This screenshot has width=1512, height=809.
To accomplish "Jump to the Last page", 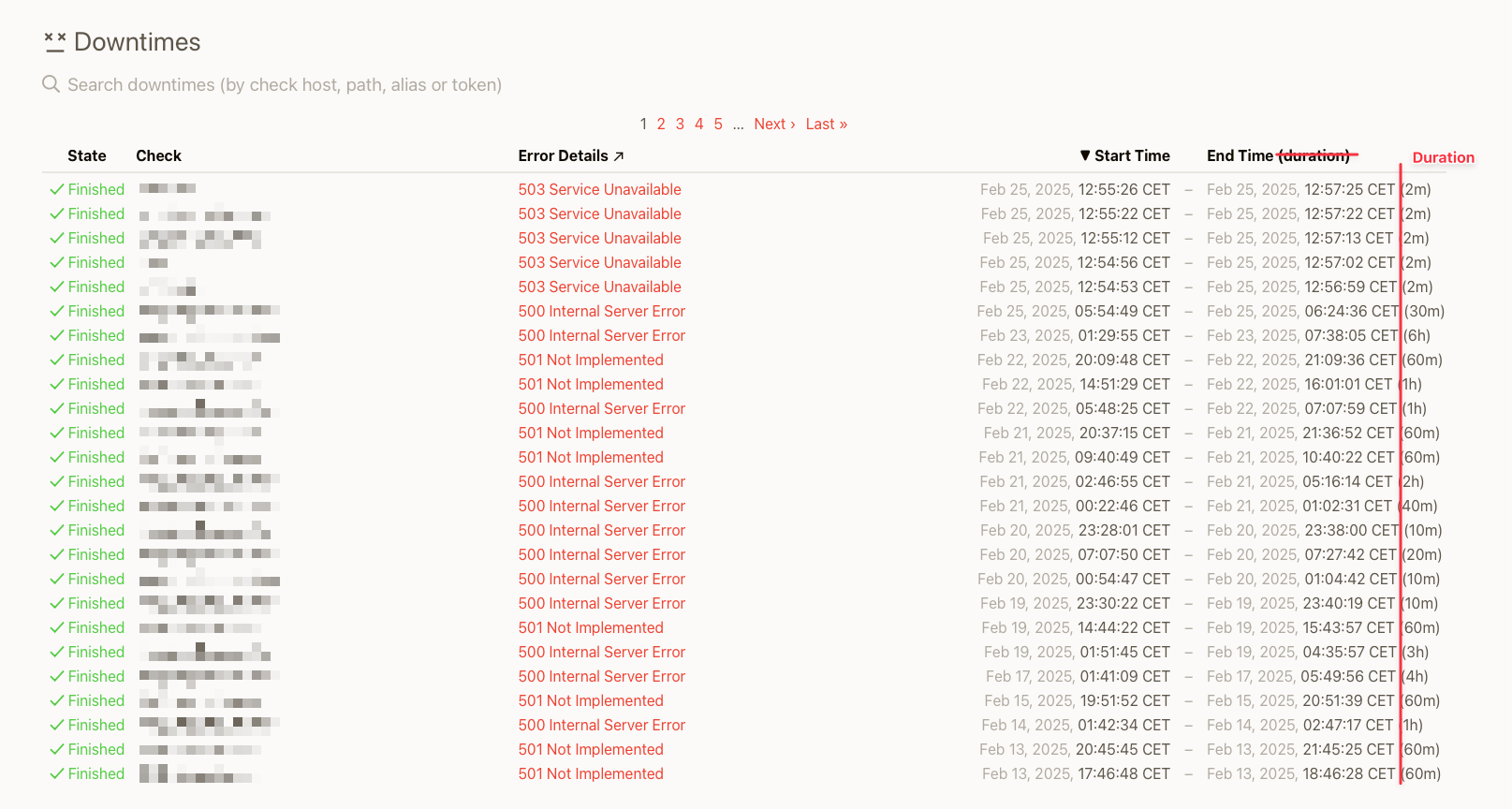I will (x=826, y=124).
